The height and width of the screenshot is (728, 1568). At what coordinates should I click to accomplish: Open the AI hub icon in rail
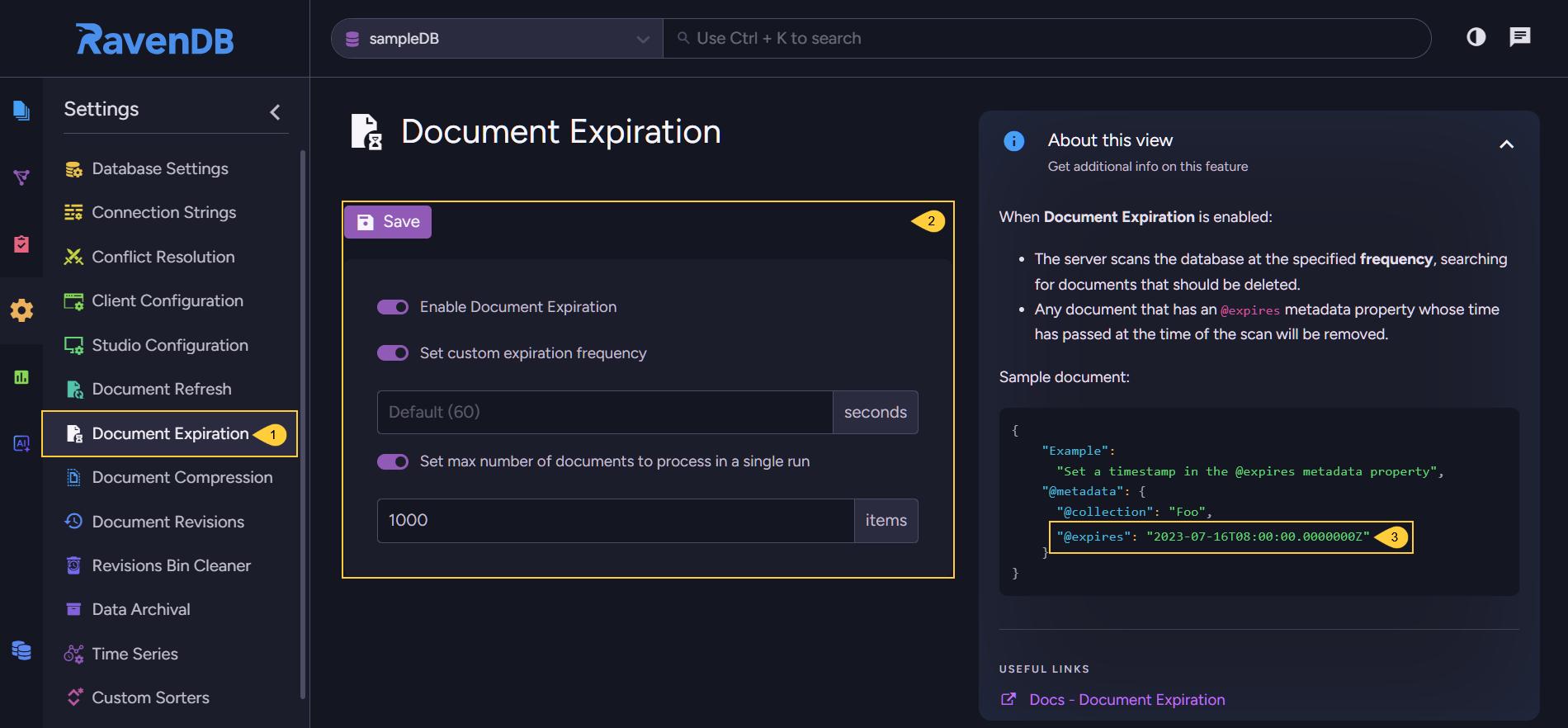tap(21, 443)
